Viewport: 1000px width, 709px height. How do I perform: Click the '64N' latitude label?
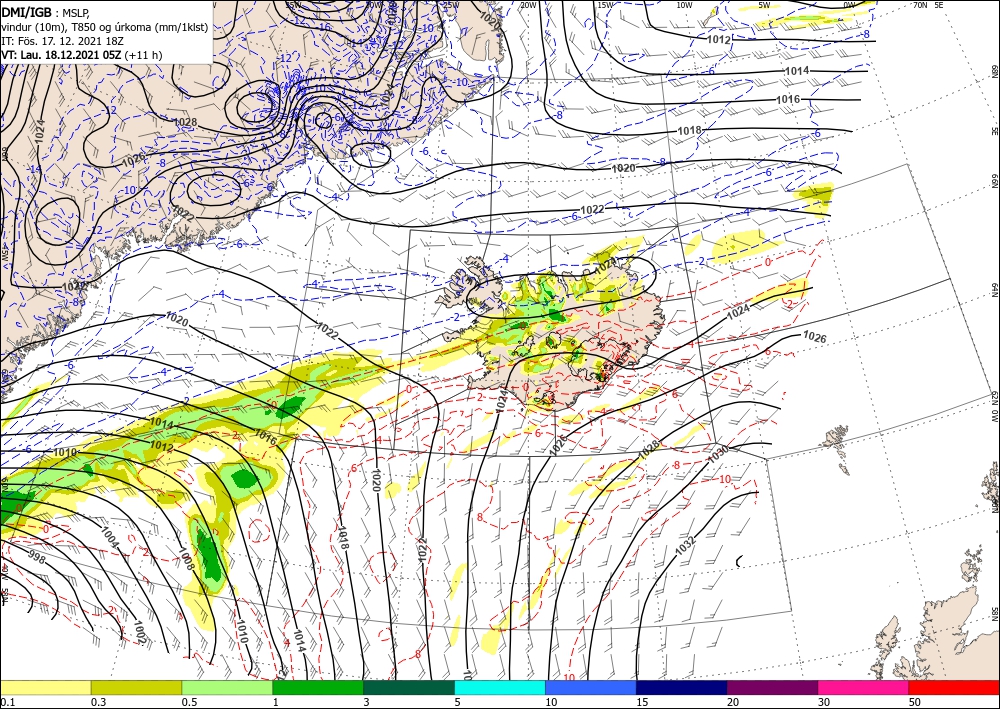coord(994,289)
